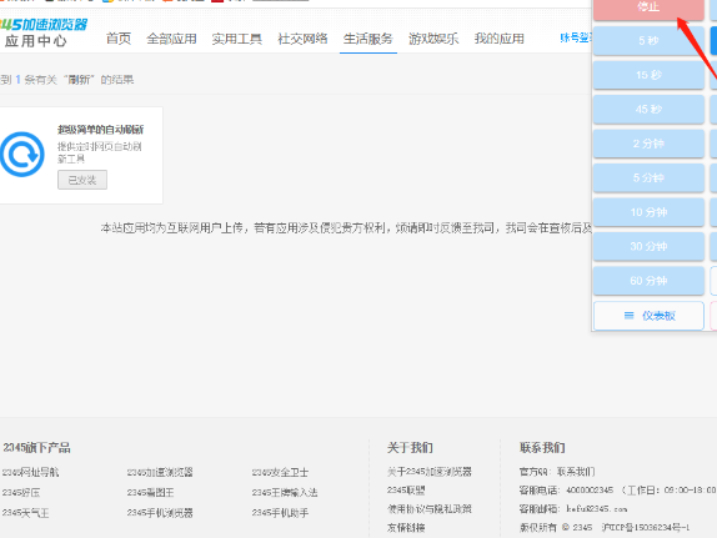Open 2345安全卫士 footer link
717x538 pixels.
point(280,472)
